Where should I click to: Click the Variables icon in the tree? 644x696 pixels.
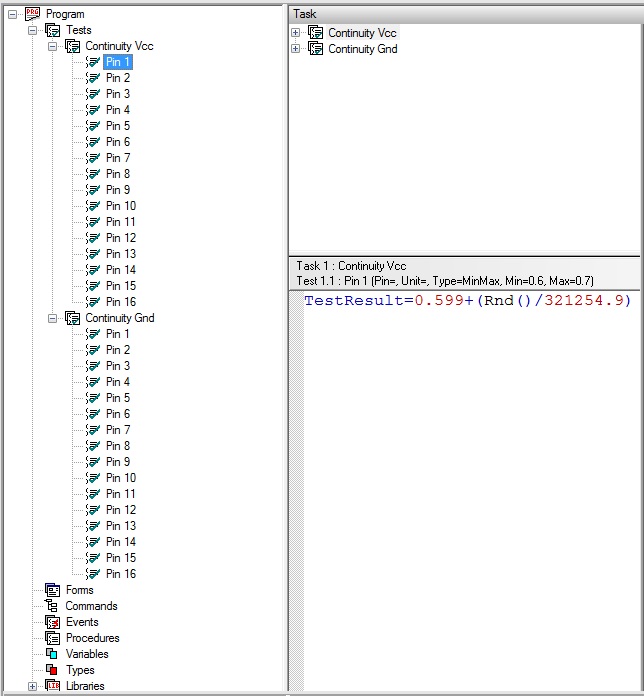pyautogui.click(x=51, y=654)
